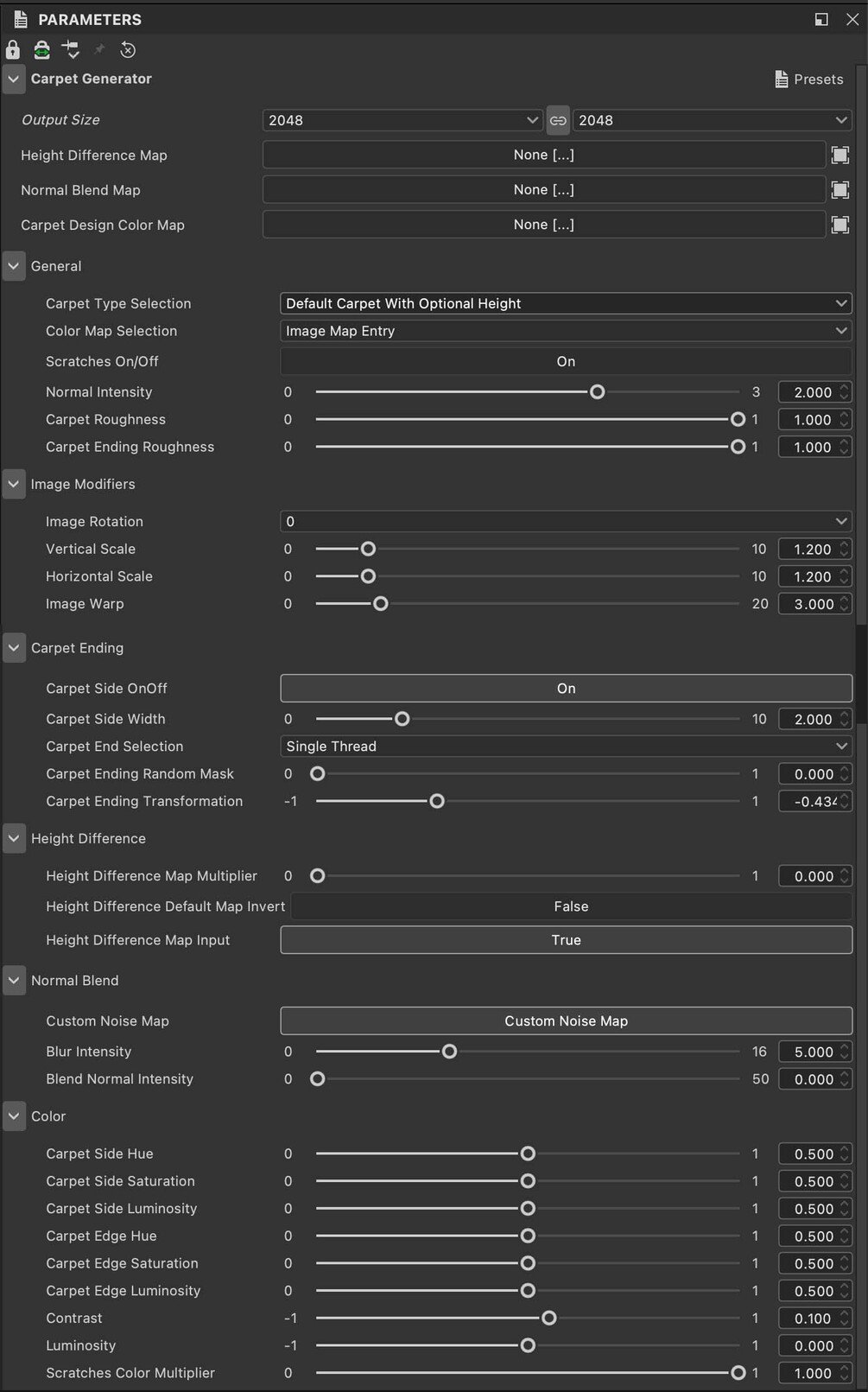This screenshot has width=868, height=1392.
Task: Toggle the Carpet Side OnOff switch
Action: click(566, 689)
